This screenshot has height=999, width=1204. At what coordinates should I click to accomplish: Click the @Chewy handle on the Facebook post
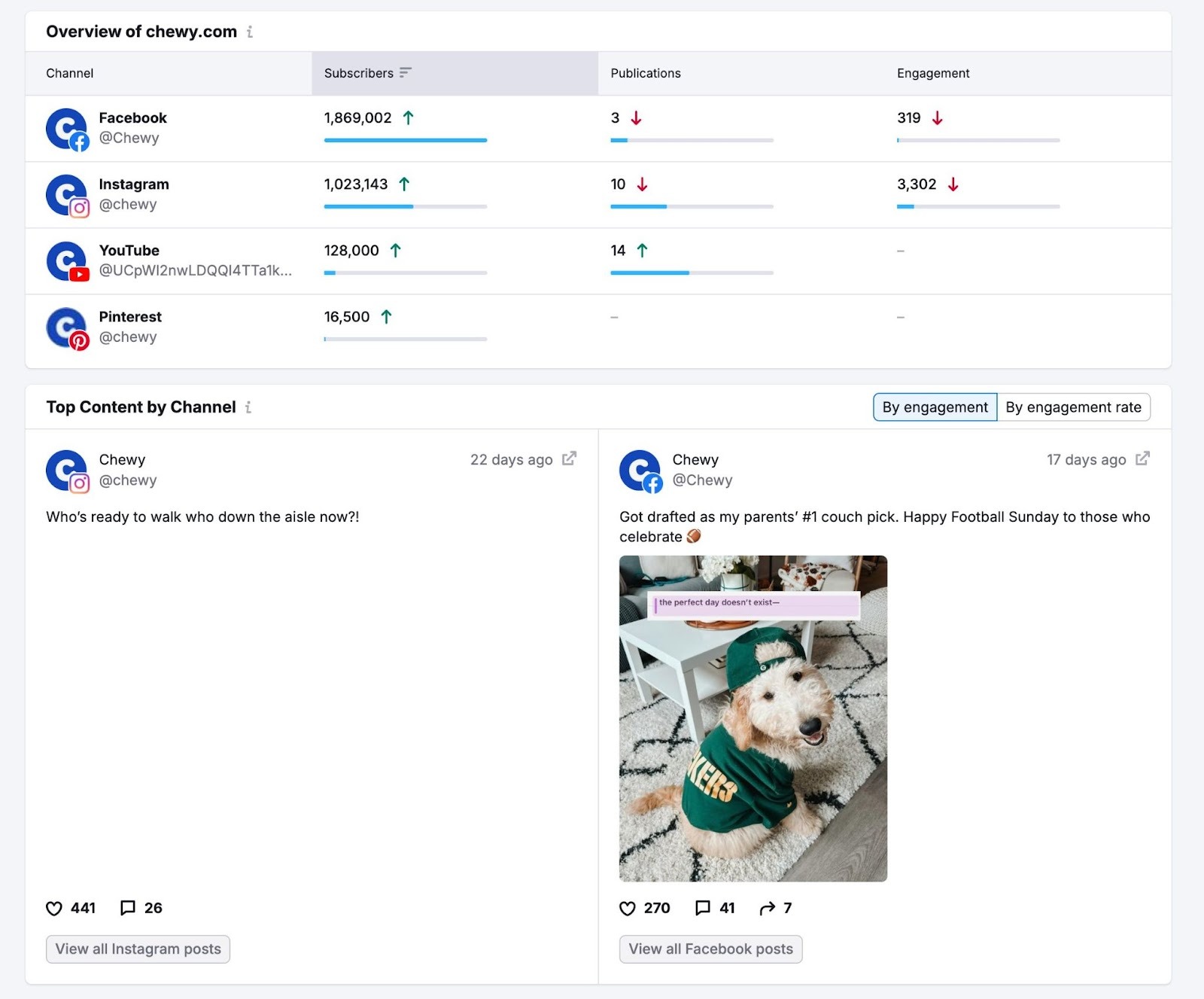[x=701, y=480]
